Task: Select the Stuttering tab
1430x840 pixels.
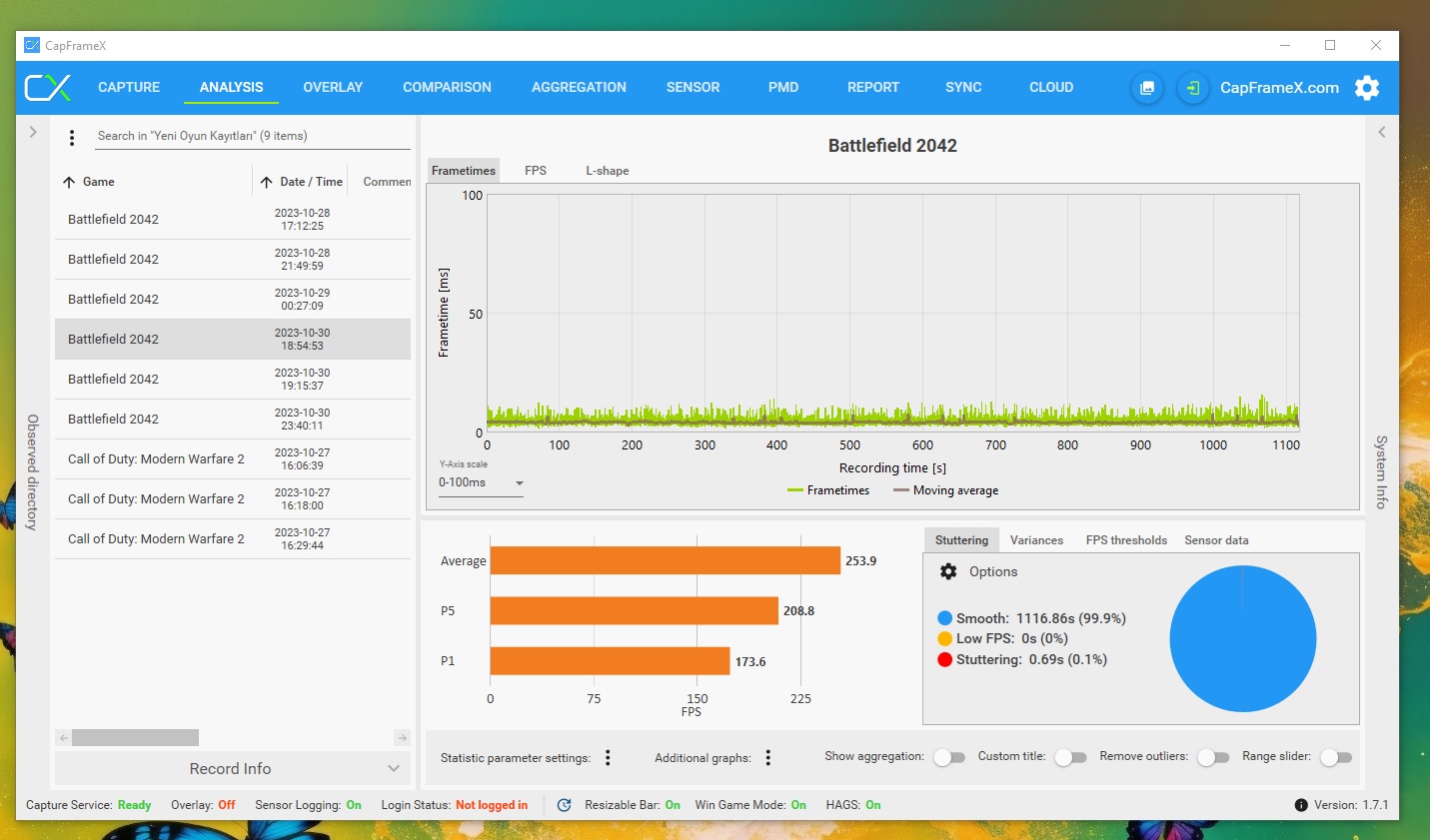Action: [961, 540]
